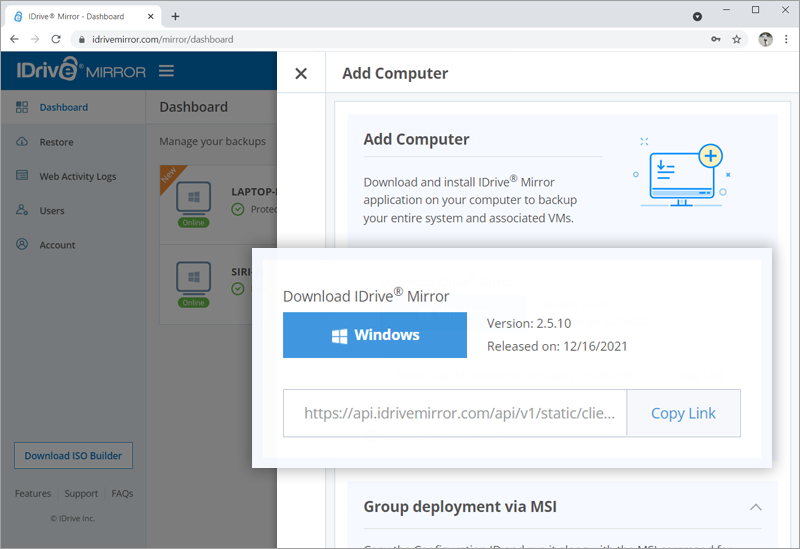Image resolution: width=800 pixels, height=549 pixels.
Task: Click the Dashboard grid icon
Action: [22, 107]
